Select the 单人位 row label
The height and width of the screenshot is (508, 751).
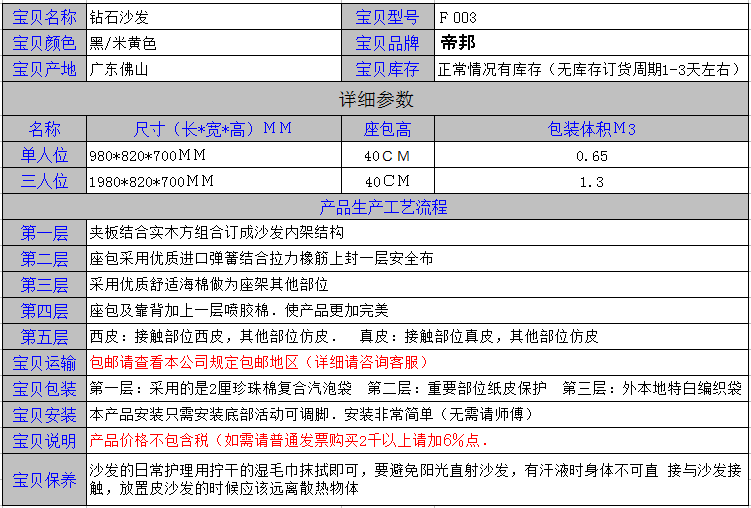pyautogui.click(x=45, y=155)
